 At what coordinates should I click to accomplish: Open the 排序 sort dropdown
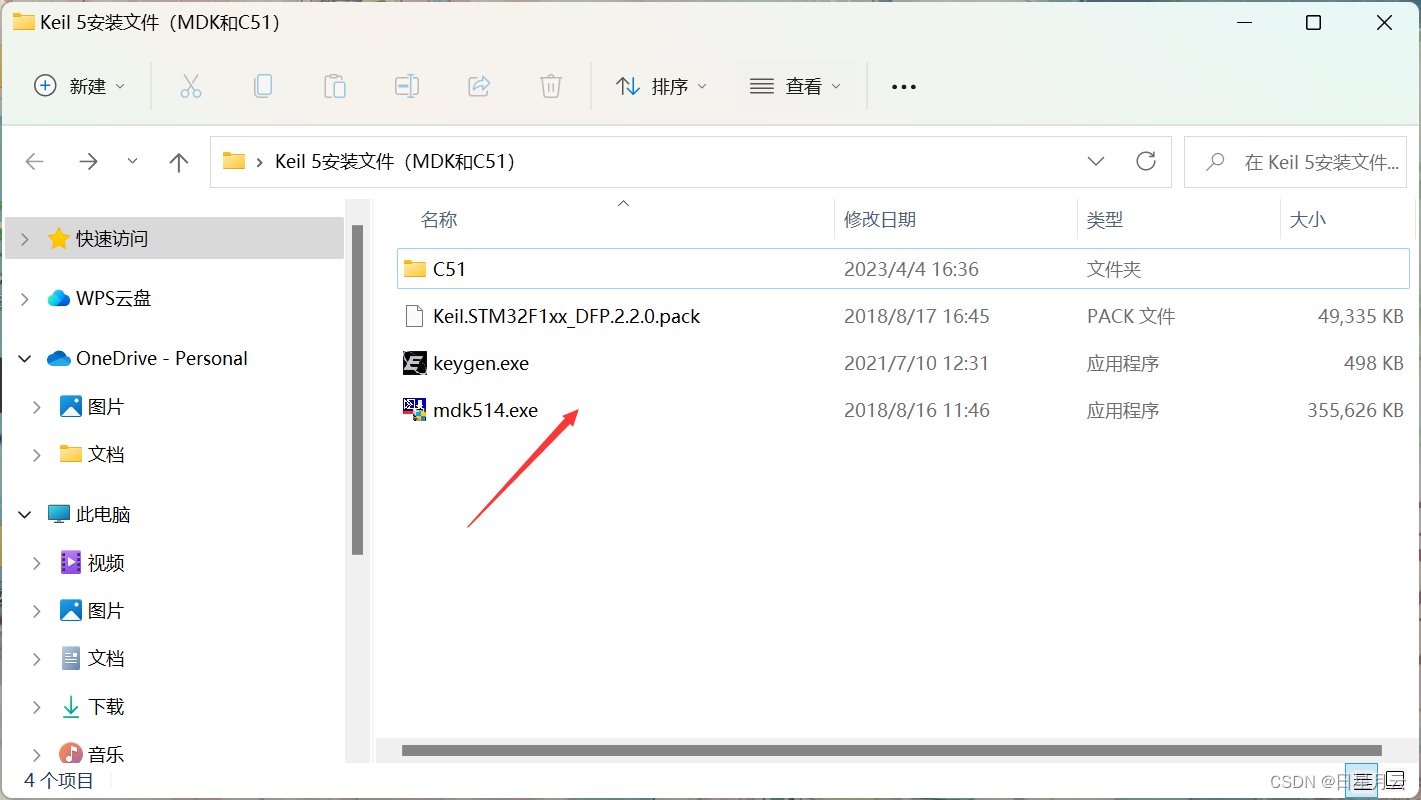pos(661,86)
